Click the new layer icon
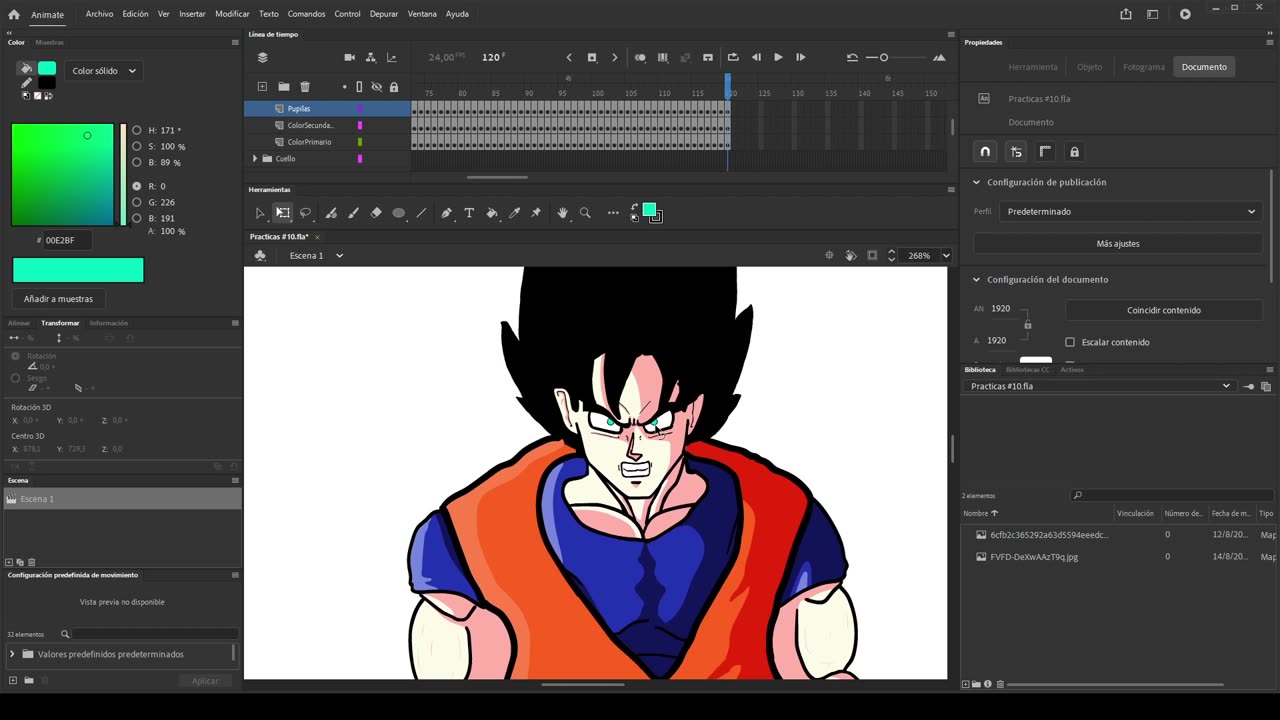 (262, 87)
